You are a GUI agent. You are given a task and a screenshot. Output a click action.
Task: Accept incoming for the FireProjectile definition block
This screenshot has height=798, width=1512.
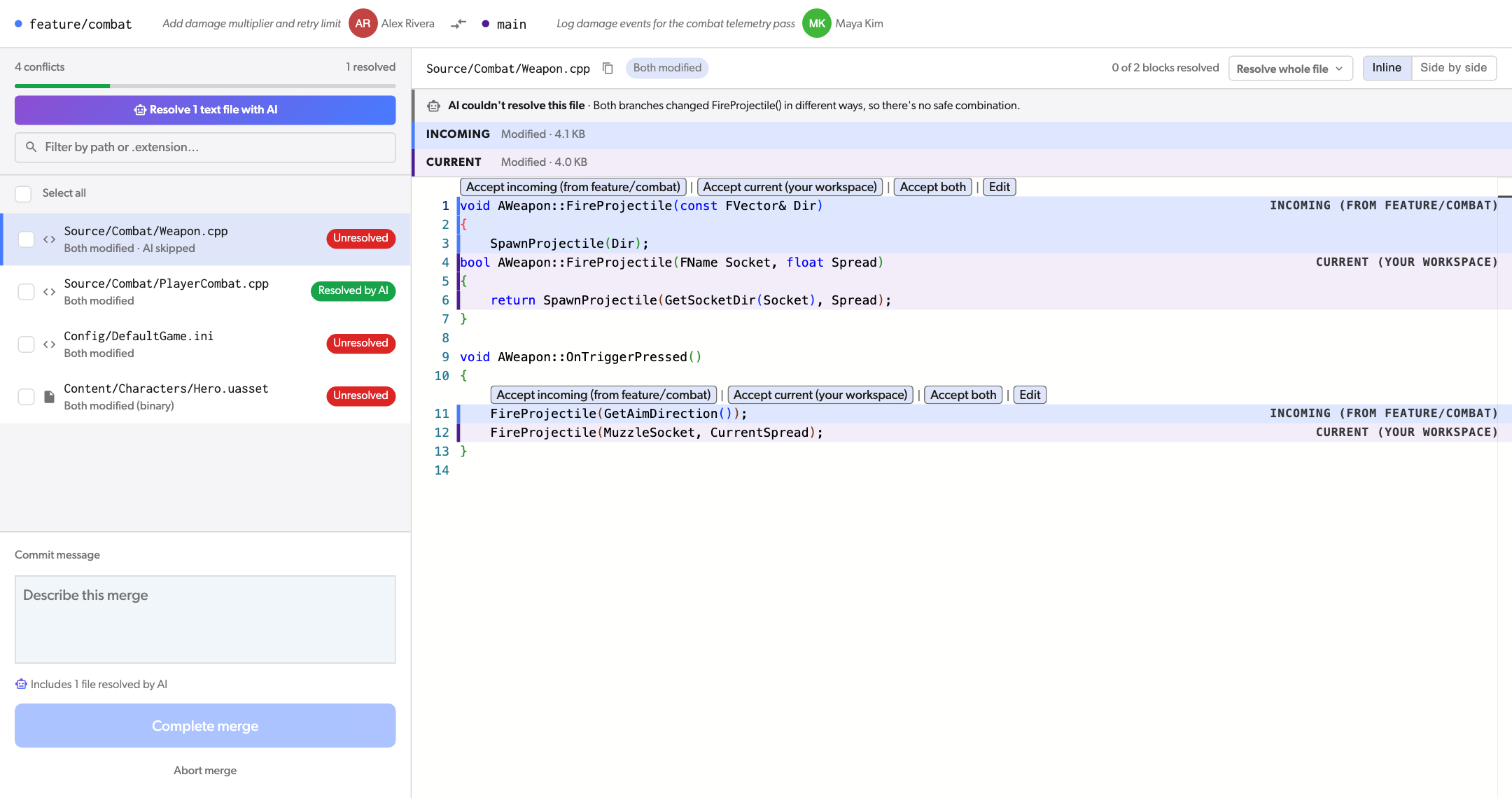[x=573, y=187]
